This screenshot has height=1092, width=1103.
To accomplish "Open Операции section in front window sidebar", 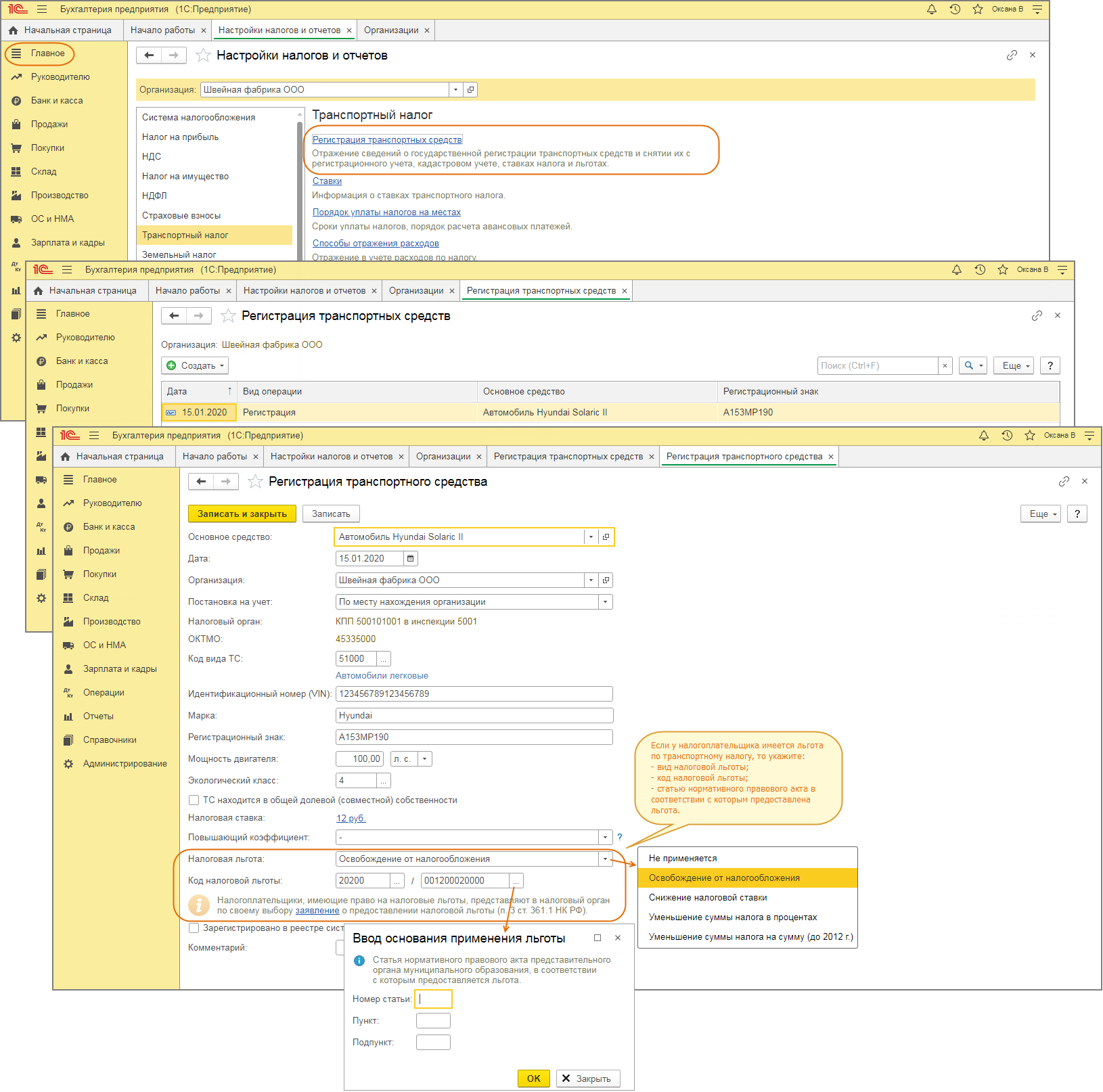I will 104,693.
